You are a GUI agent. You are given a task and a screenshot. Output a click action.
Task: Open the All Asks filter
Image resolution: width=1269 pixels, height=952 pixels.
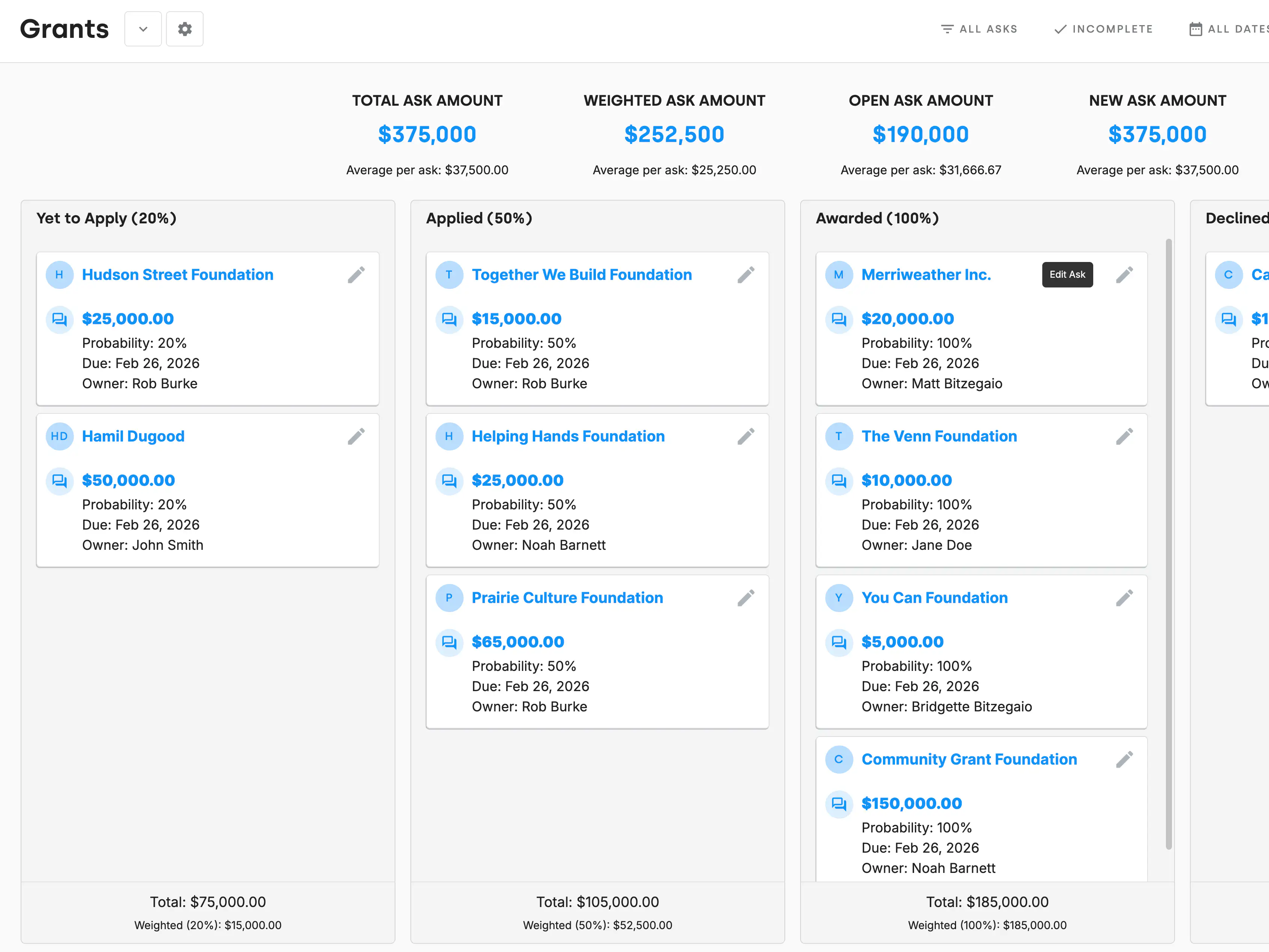tap(979, 29)
